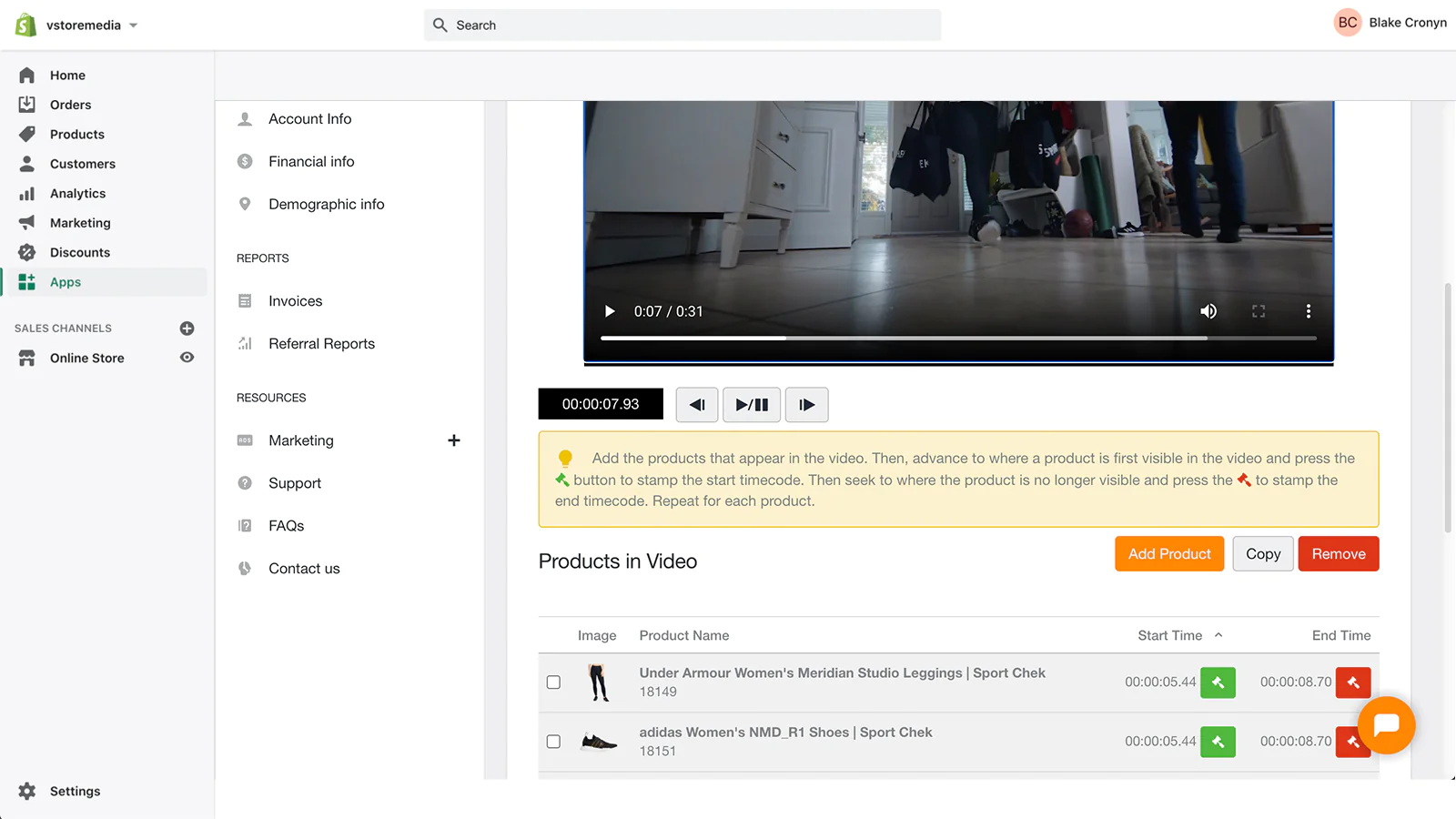This screenshot has width=1456, height=819.
Task: Seek on the video progress bar
Action: point(958,338)
